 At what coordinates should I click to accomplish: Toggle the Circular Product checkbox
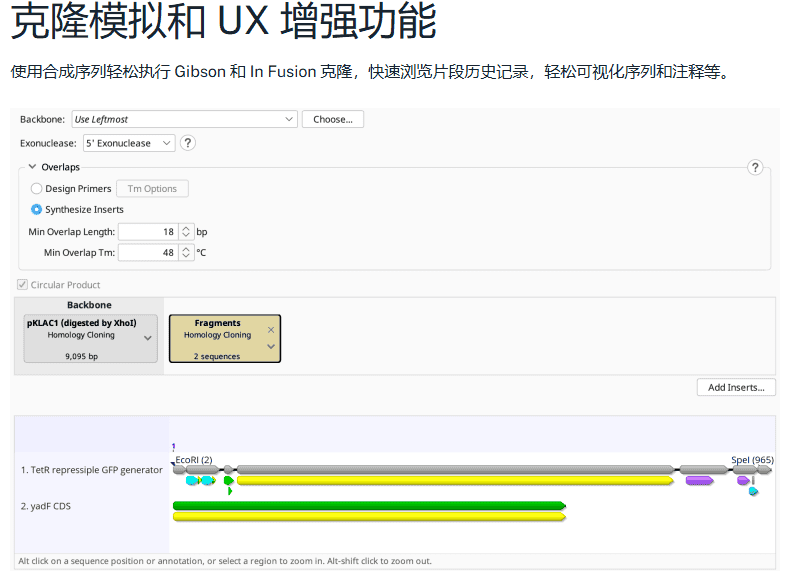(x=23, y=285)
